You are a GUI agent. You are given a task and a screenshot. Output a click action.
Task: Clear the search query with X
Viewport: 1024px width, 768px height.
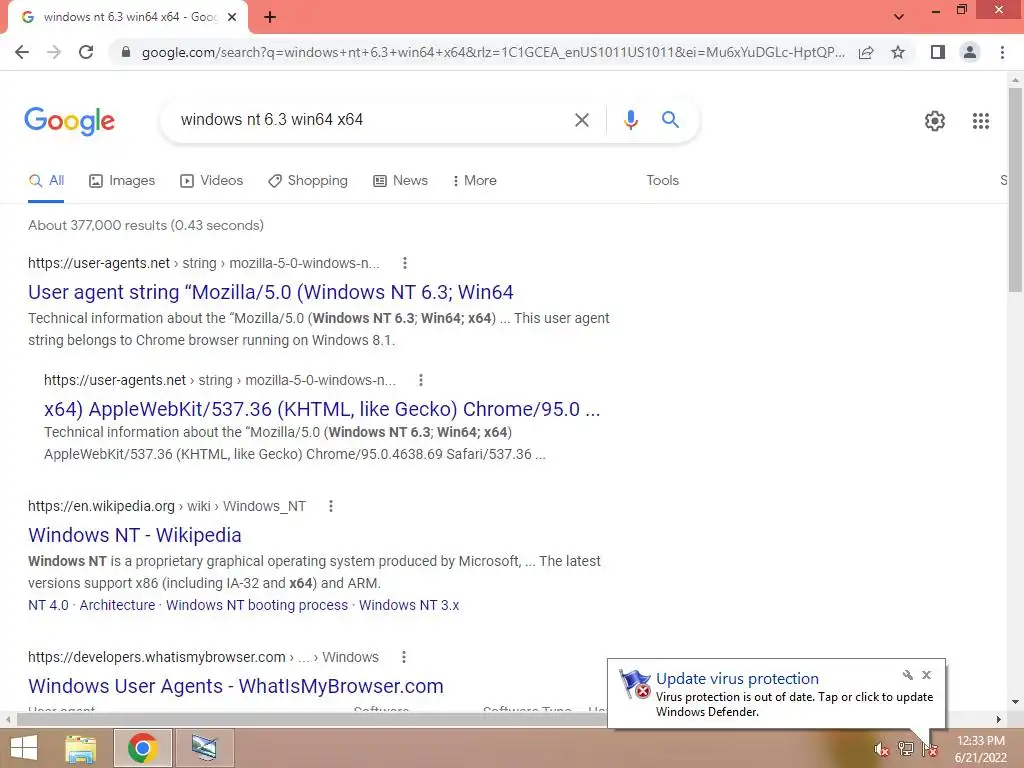pos(581,120)
